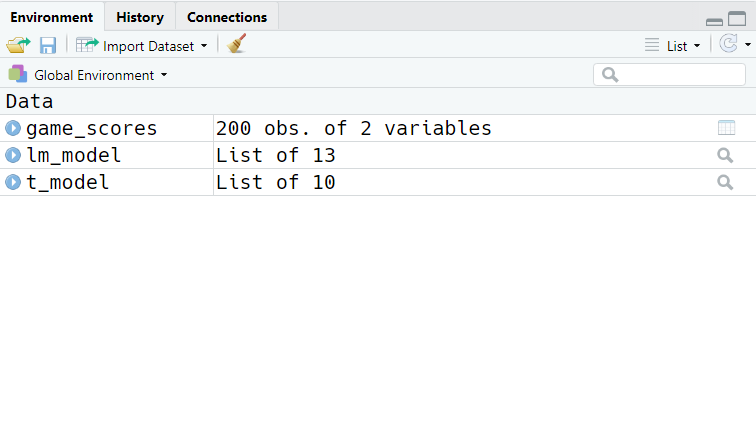The image size is (756, 425).
Task: Switch to the Connections tab
Action: coord(227,17)
